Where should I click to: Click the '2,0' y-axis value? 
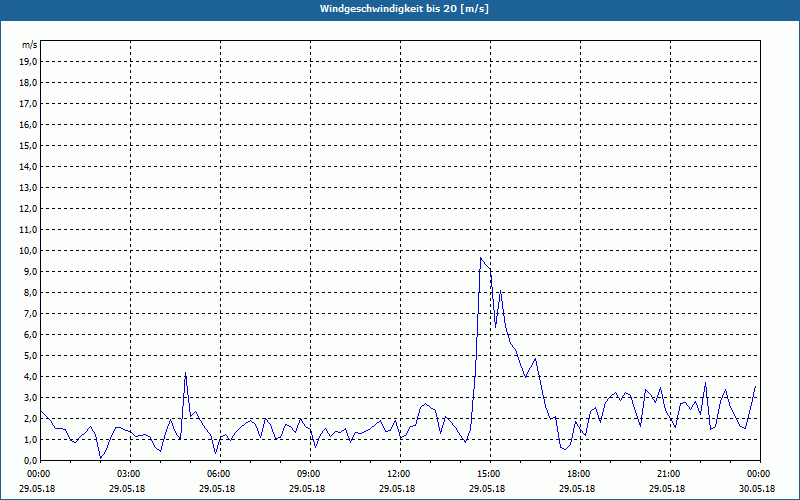(x=30, y=418)
